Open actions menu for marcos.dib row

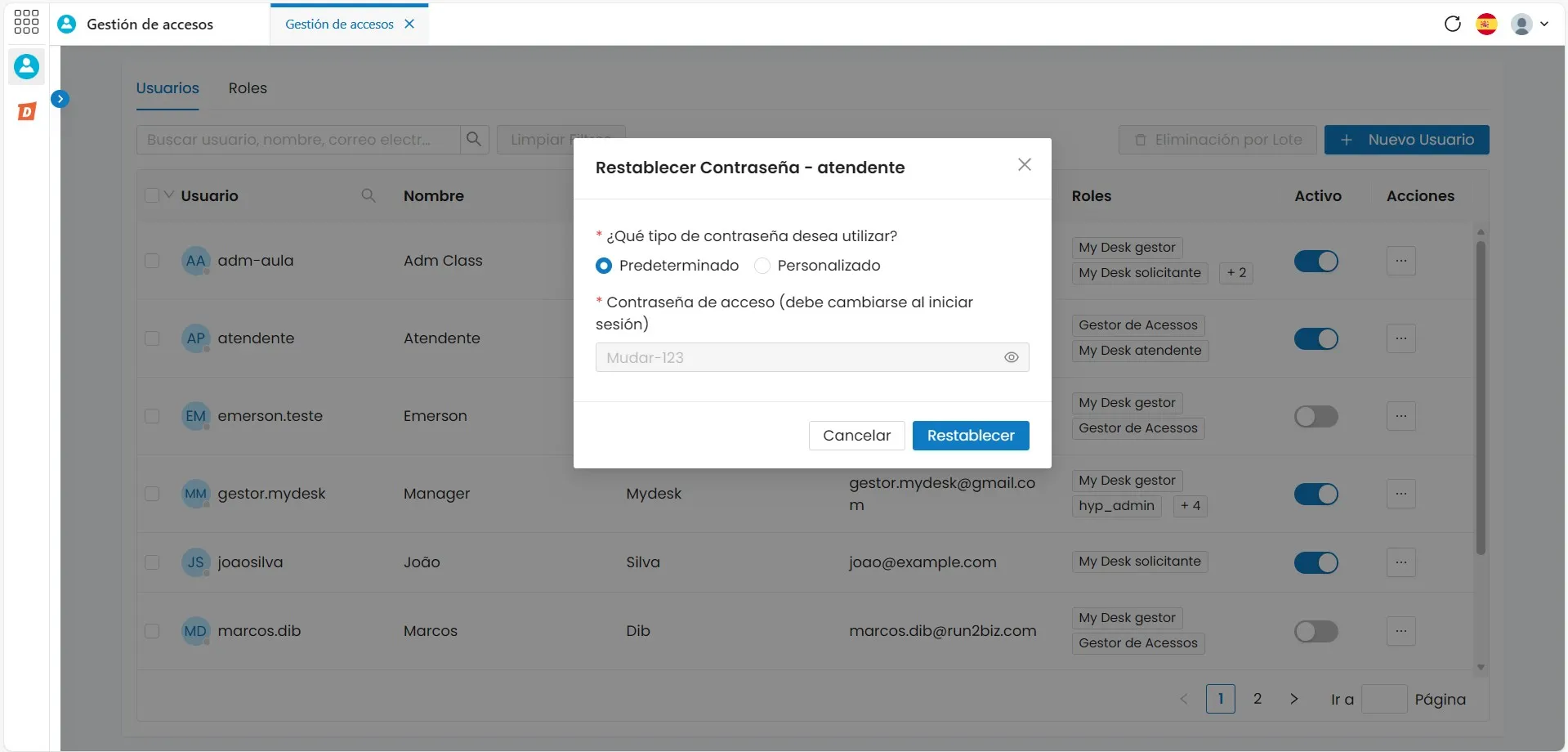[x=1400, y=631]
